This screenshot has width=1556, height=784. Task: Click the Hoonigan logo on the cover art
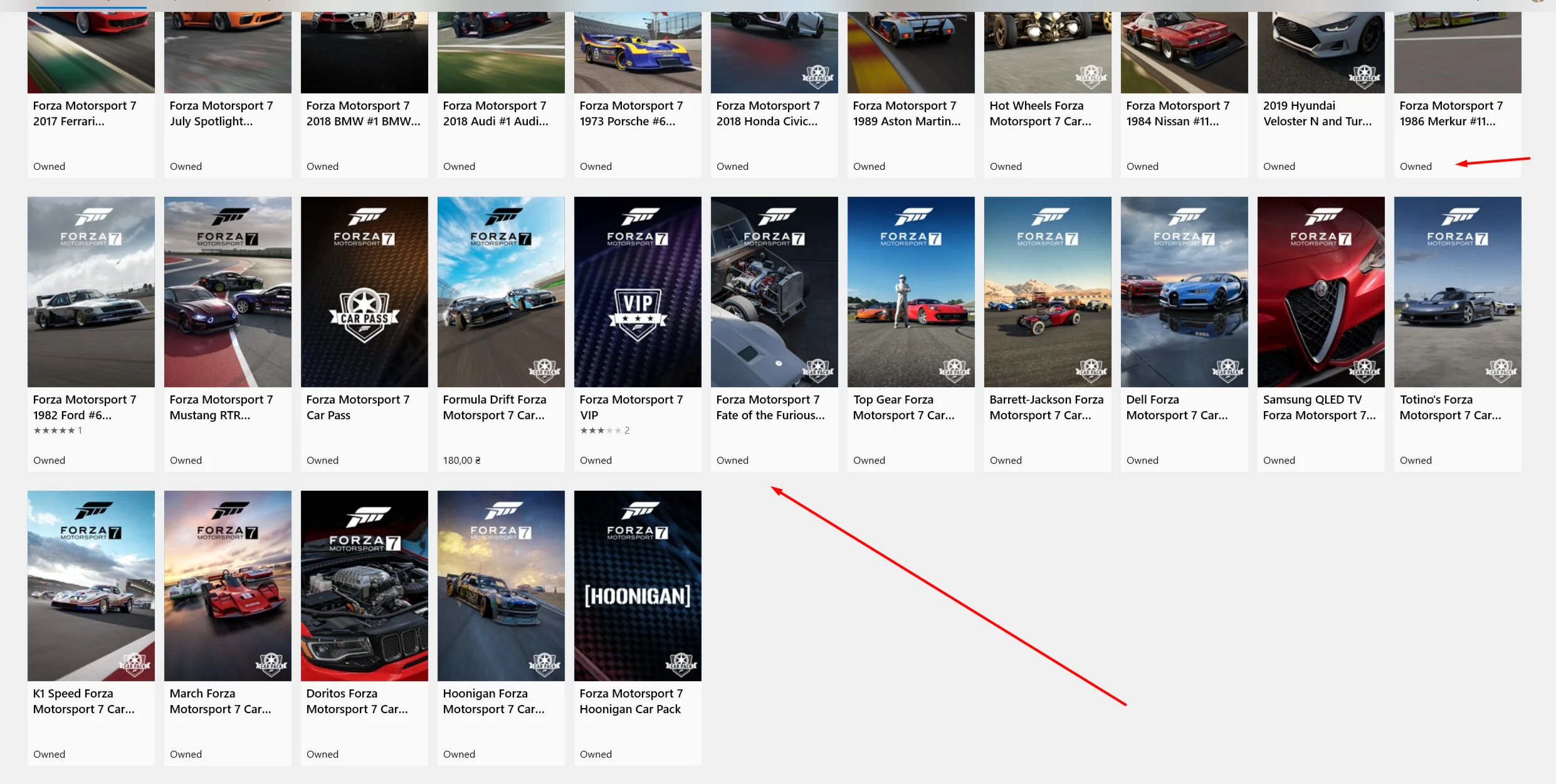(x=638, y=595)
